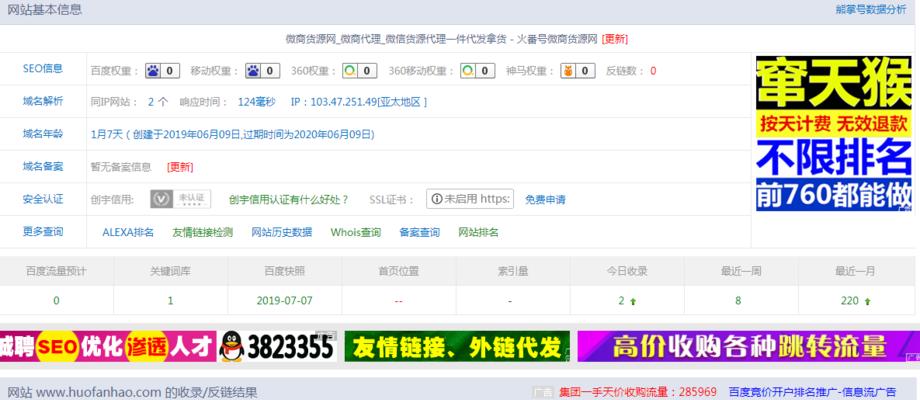Click the 最近一月 value 220
The height and width of the screenshot is (400, 920).
[x=850, y=301]
